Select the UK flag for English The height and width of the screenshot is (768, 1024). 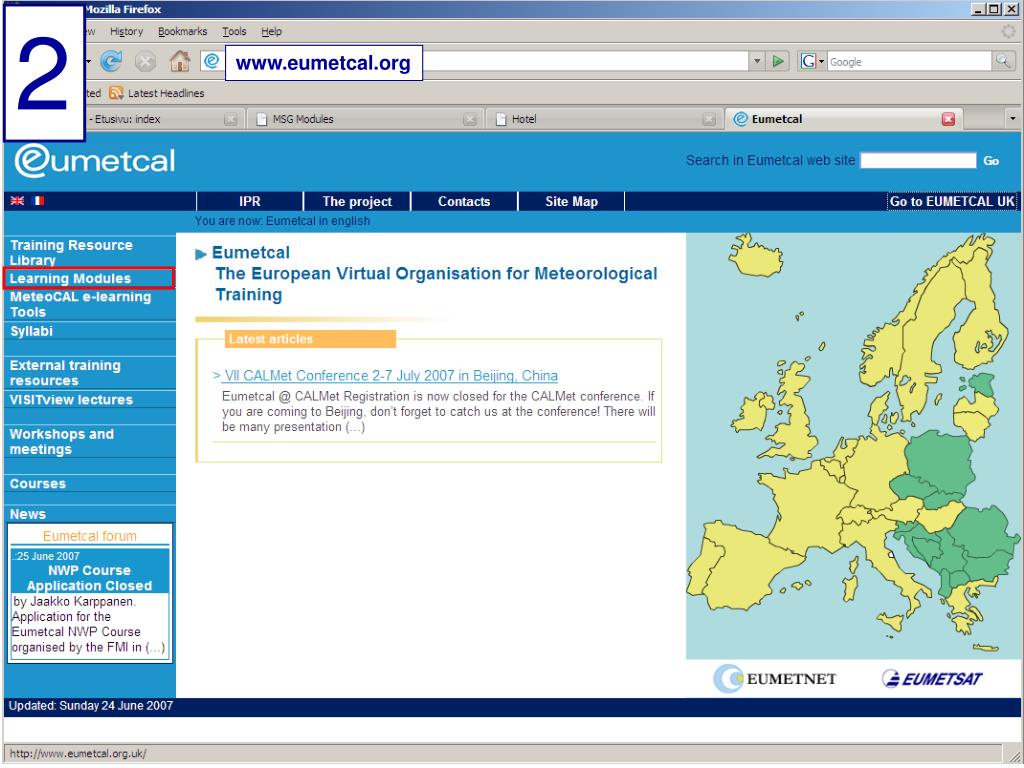tap(17, 200)
